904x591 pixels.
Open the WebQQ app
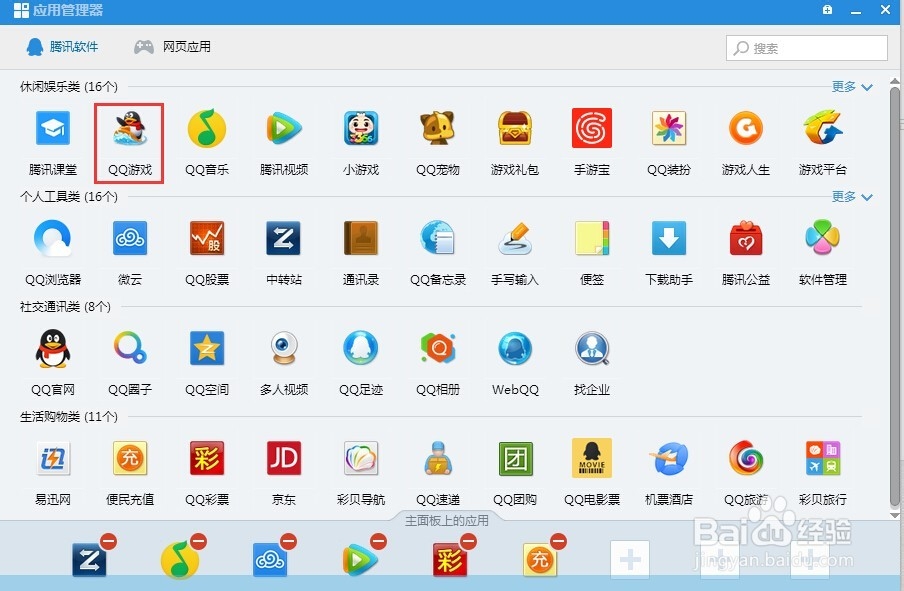point(515,348)
